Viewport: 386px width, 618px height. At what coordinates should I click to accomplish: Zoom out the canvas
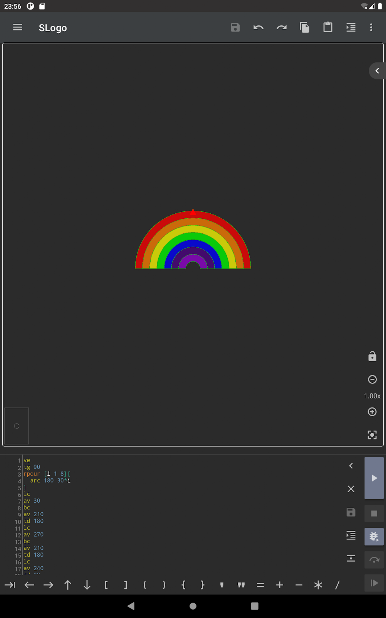372,380
